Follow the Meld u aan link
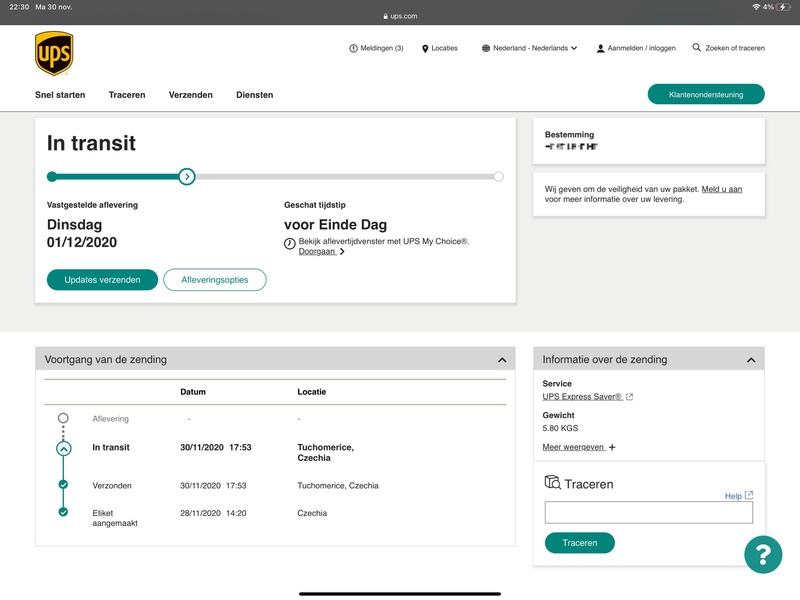Viewport: 800px width, 600px height. [722, 189]
